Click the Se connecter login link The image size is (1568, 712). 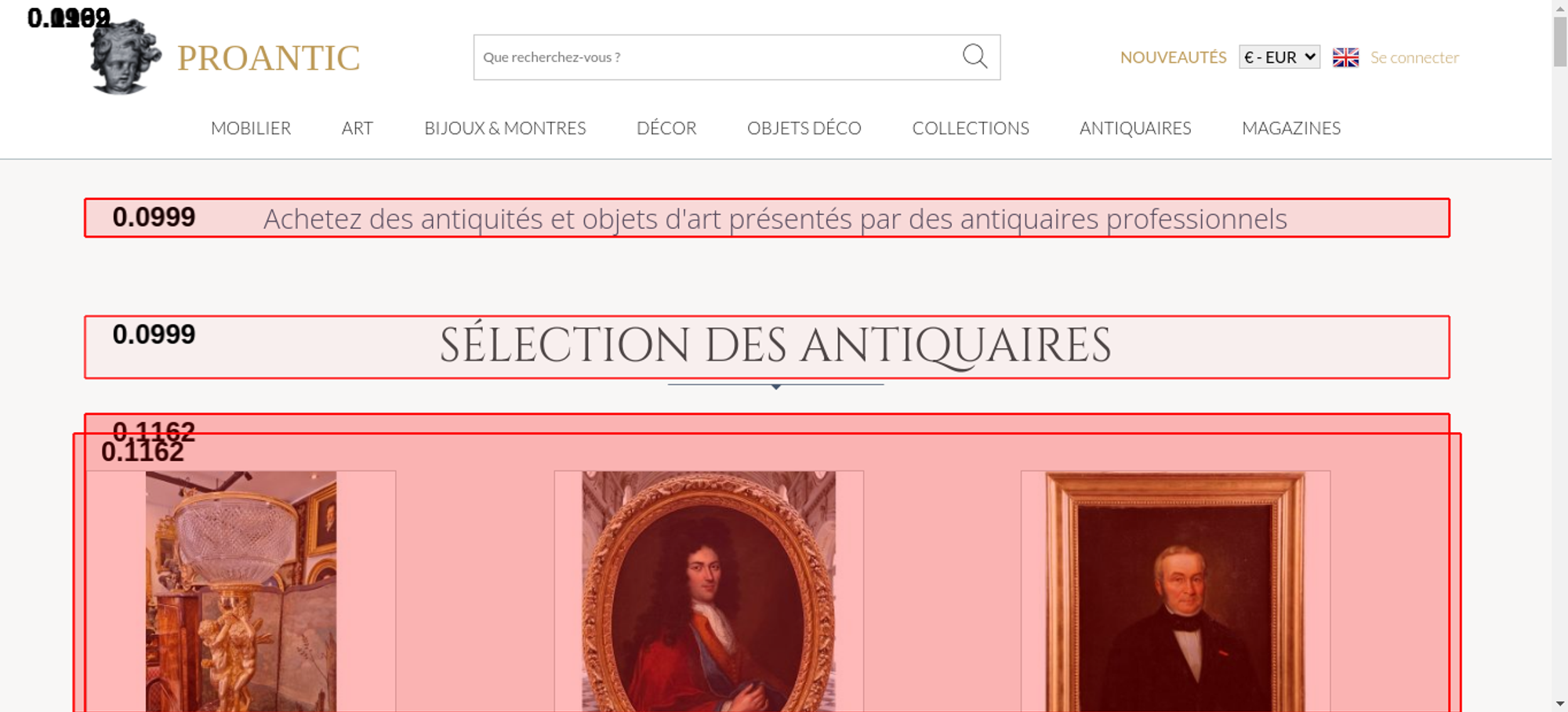pyautogui.click(x=1414, y=57)
